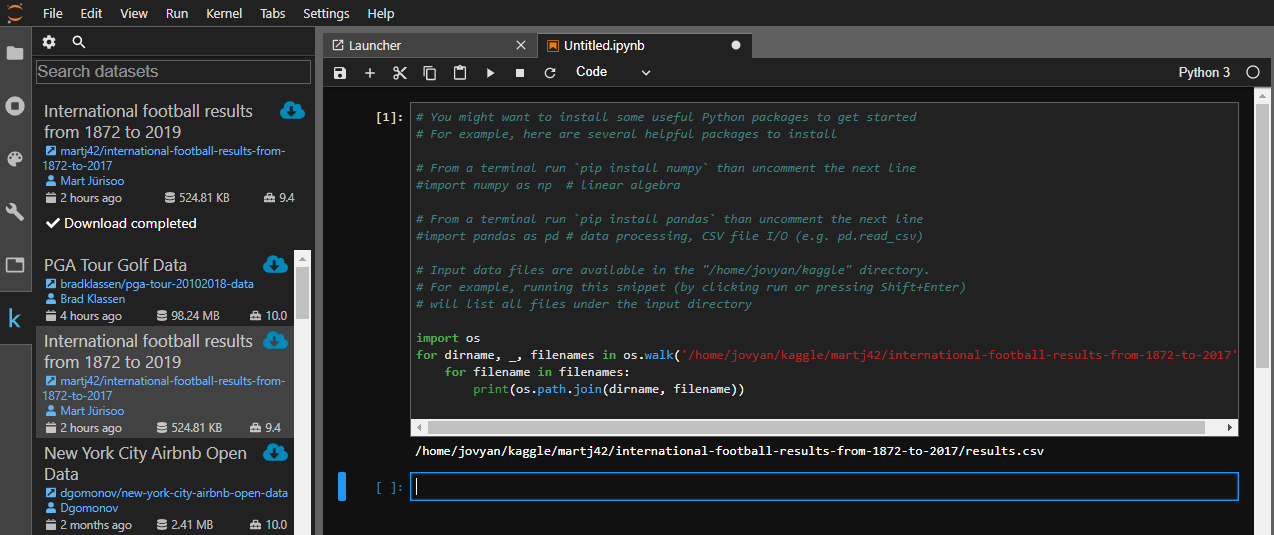Restart the kernel with circular arrow icon

coord(550,73)
